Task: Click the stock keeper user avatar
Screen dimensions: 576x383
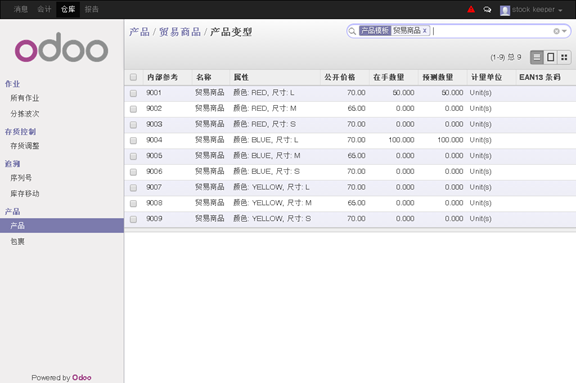Action: pyautogui.click(x=505, y=10)
